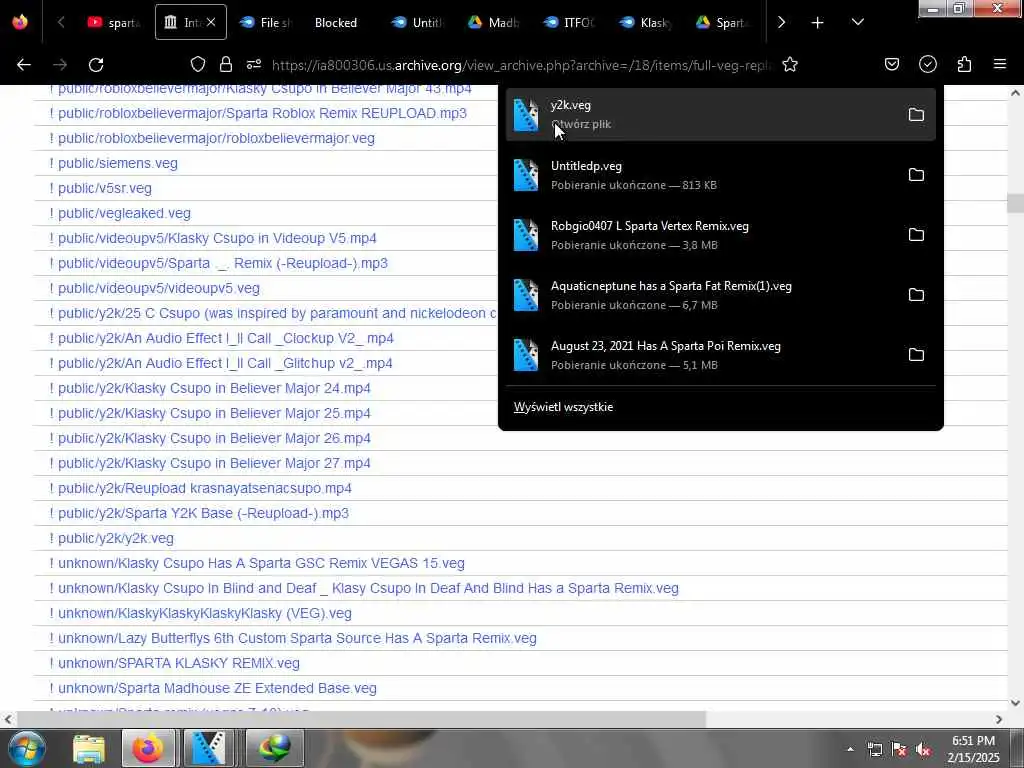Viewport: 1024px width, 768px height.
Task: Open Vegas Pro from the taskbar
Action: click(x=209, y=748)
